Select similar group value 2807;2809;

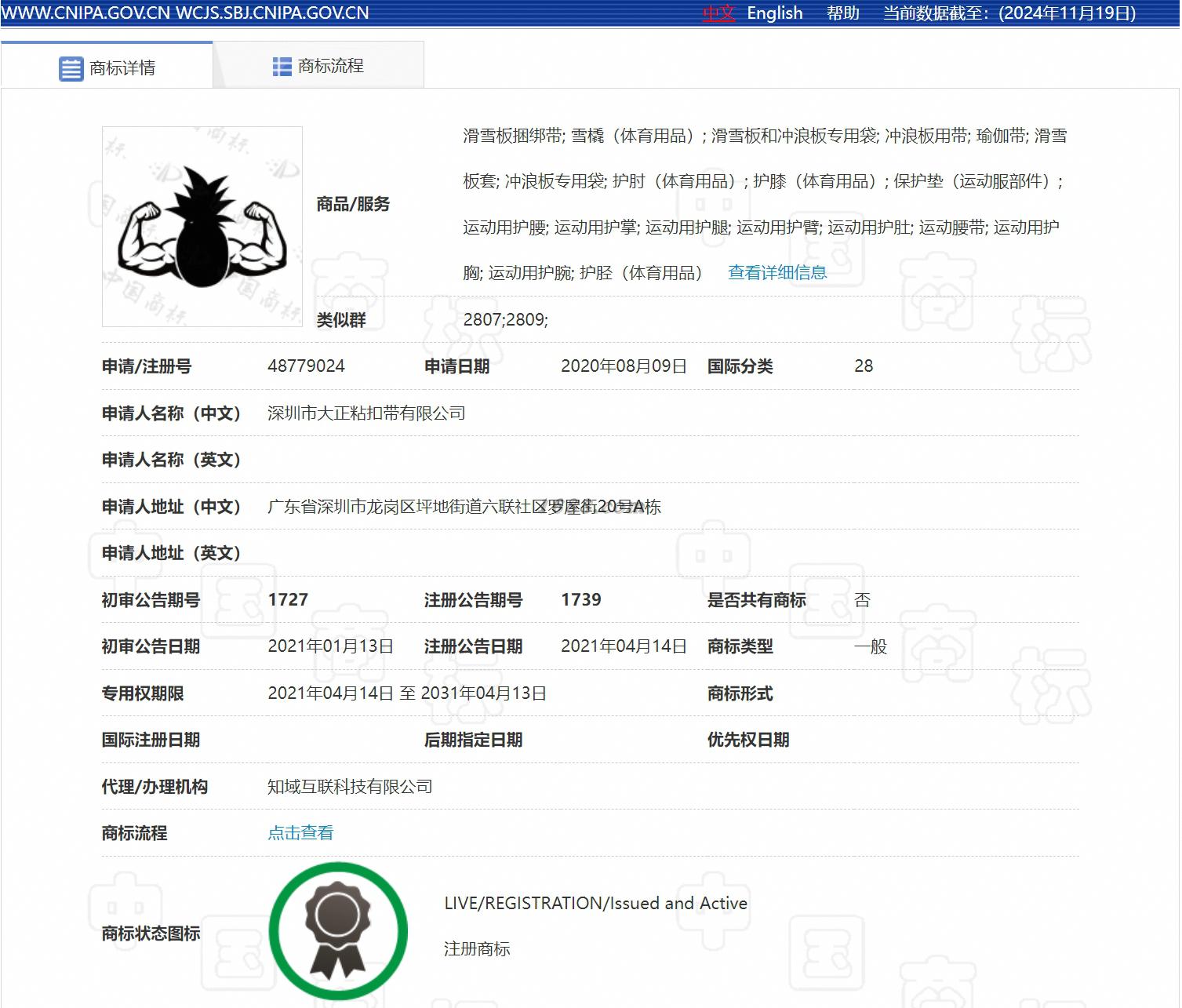(x=506, y=319)
